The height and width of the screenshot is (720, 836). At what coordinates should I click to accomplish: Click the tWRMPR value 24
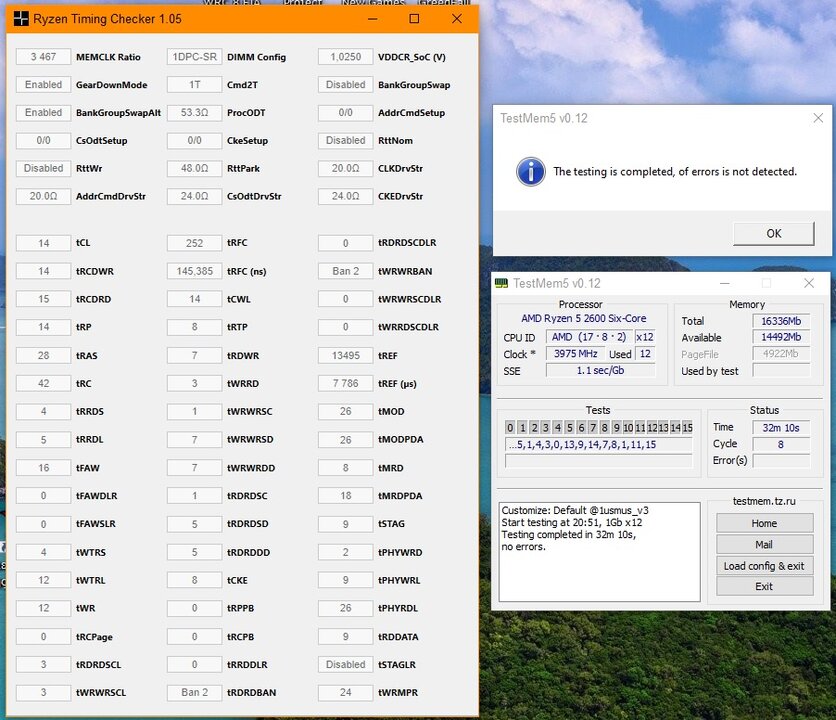coord(345,692)
